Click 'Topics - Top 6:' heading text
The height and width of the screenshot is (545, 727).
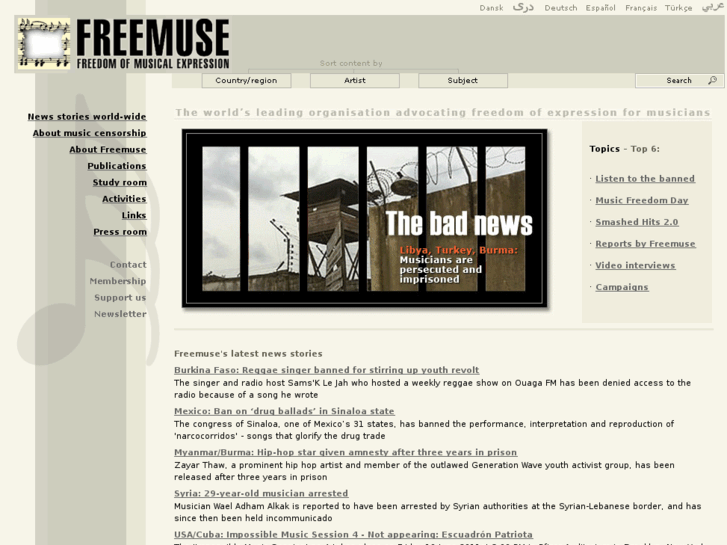(624, 149)
